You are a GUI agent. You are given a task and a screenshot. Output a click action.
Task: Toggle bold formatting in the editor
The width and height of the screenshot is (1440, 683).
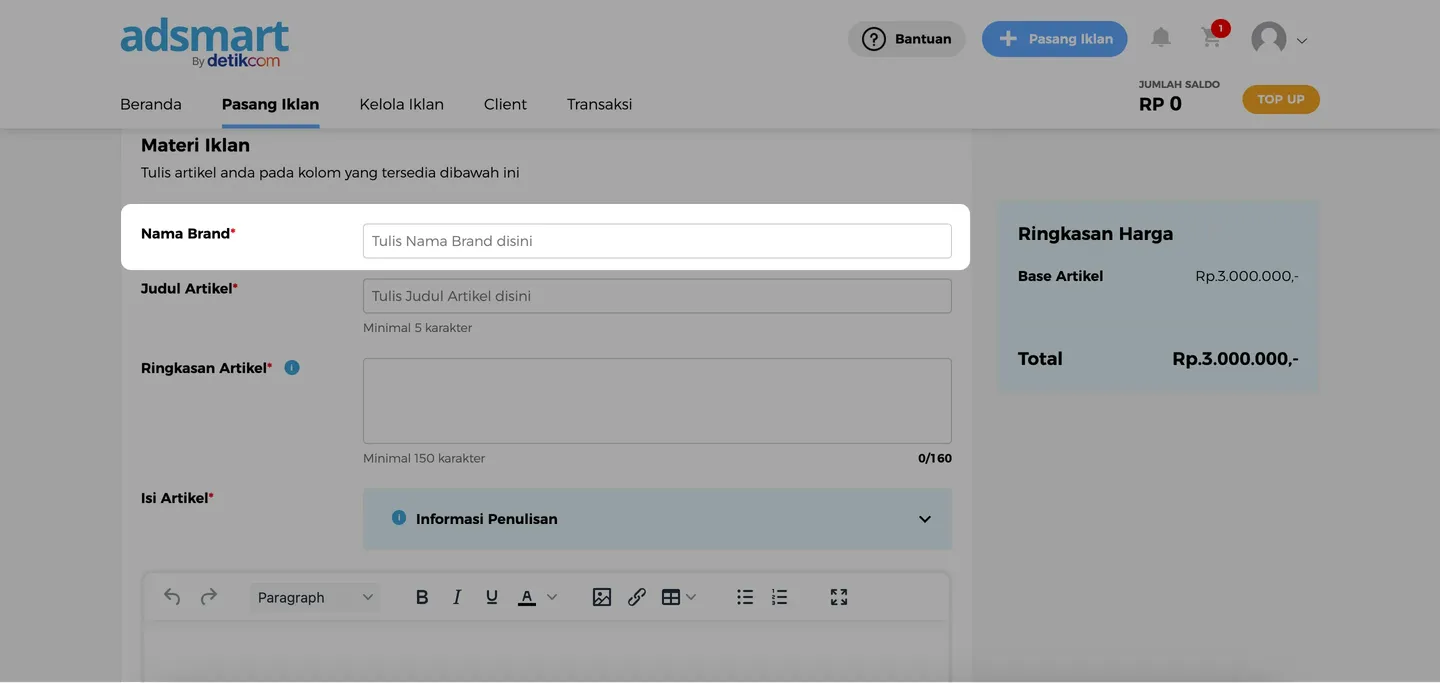pyautogui.click(x=422, y=597)
